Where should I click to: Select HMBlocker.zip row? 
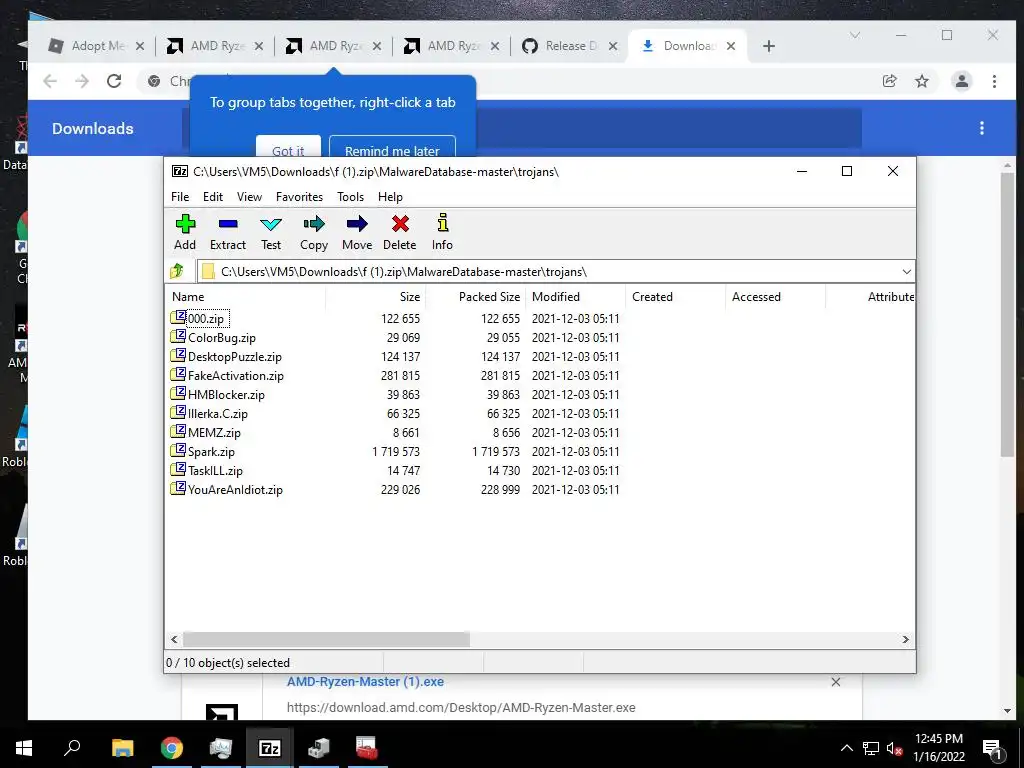[x=226, y=394]
